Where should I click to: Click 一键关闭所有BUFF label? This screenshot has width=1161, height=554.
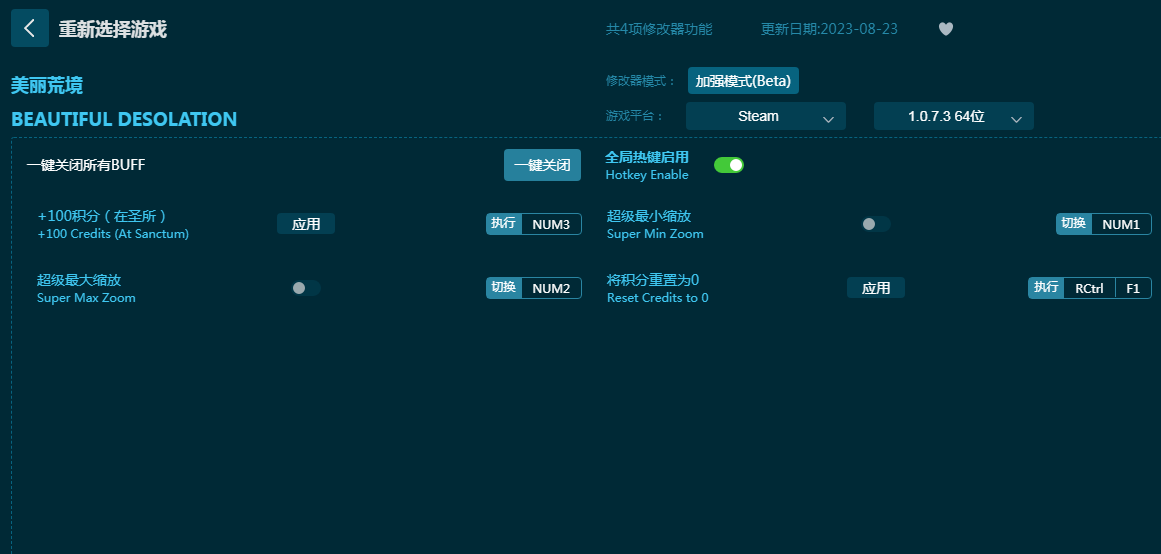[86, 165]
